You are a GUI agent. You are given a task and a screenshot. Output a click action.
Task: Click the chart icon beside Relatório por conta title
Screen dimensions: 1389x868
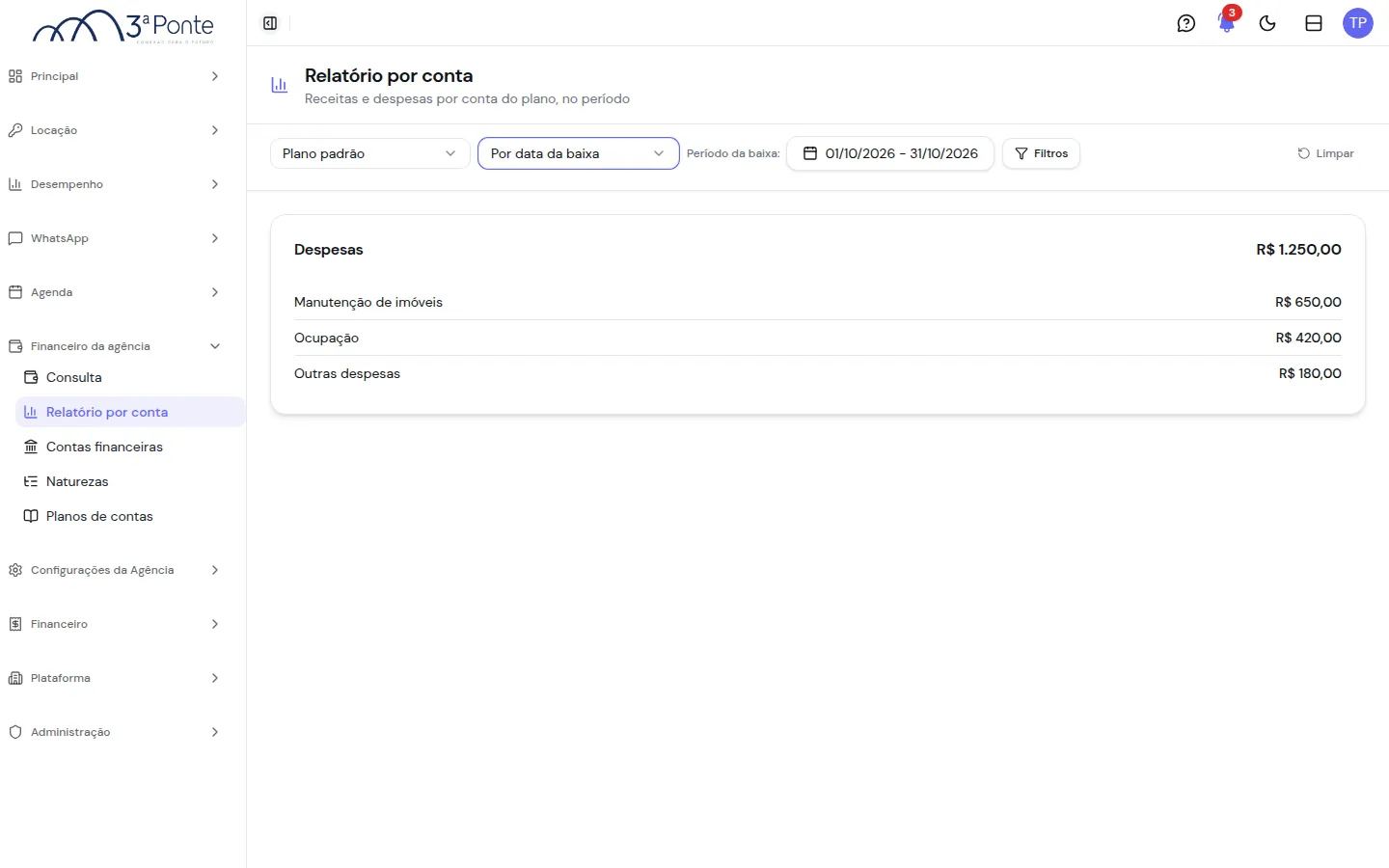280,85
